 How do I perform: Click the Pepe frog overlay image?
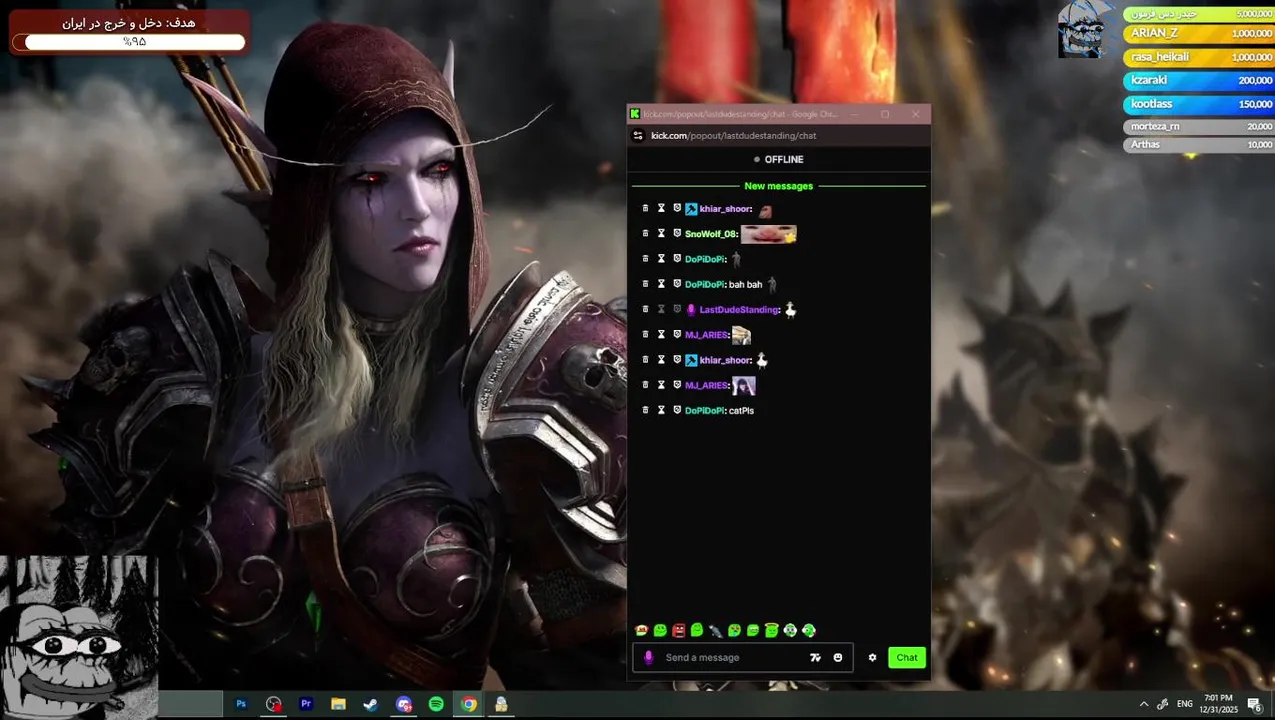[78, 638]
